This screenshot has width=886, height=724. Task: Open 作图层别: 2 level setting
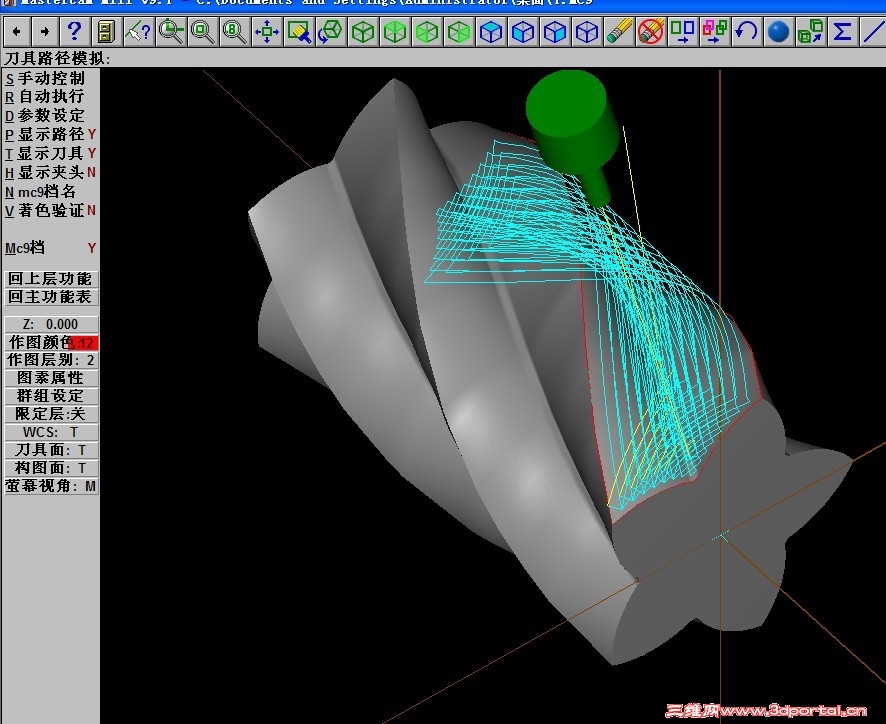point(51,360)
